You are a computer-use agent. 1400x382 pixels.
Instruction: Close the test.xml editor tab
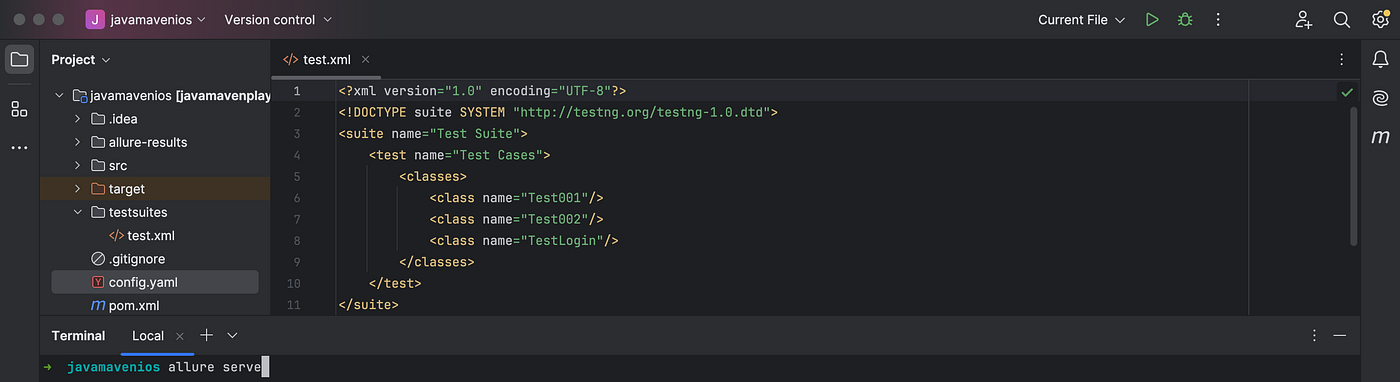click(365, 60)
